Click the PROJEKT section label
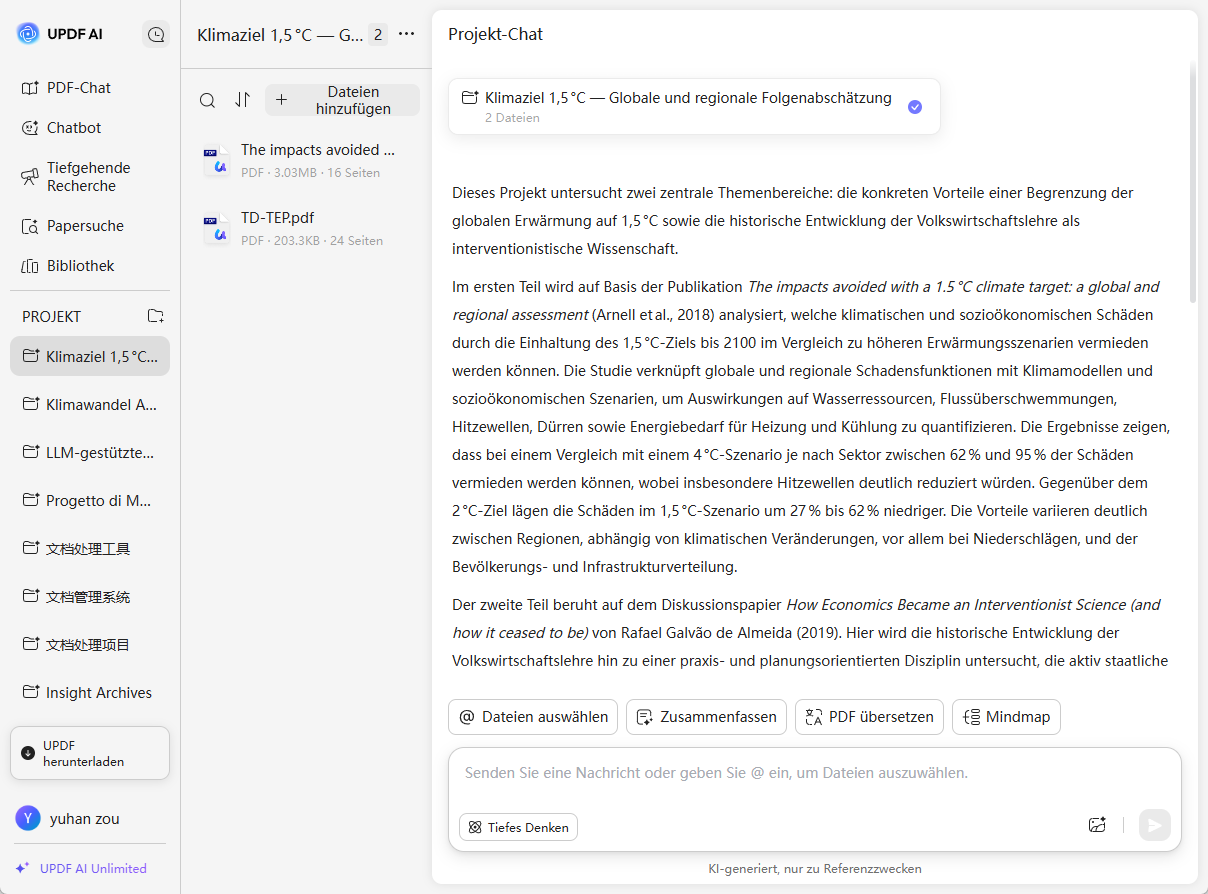 pyautogui.click(x=52, y=316)
